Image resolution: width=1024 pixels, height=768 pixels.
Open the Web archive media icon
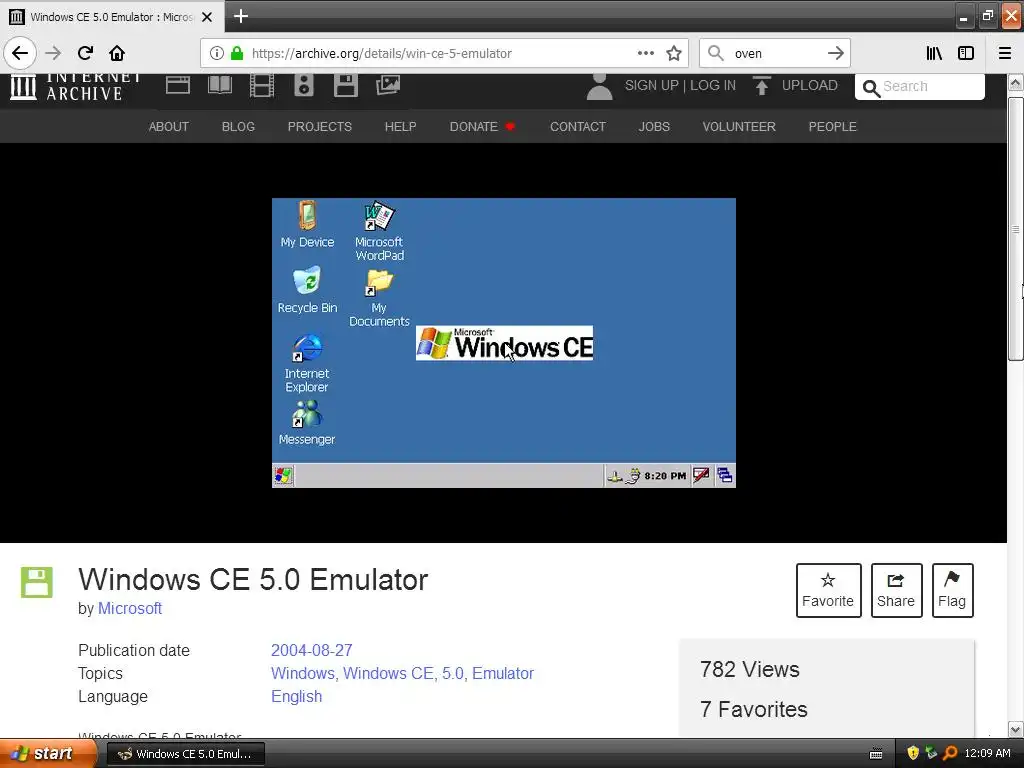[x=178, y=85]
